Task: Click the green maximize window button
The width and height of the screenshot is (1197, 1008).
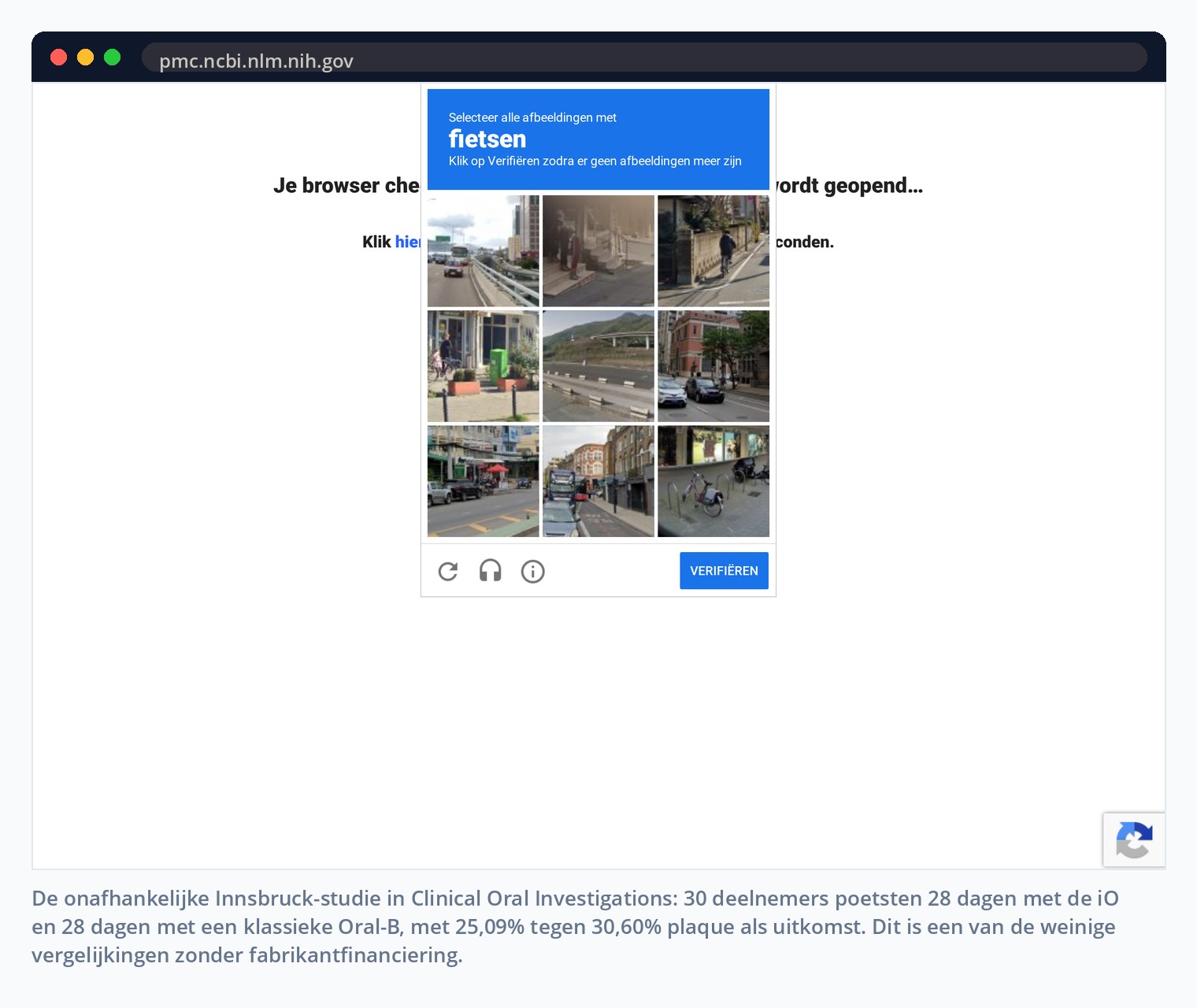Action: pos(113,57)
